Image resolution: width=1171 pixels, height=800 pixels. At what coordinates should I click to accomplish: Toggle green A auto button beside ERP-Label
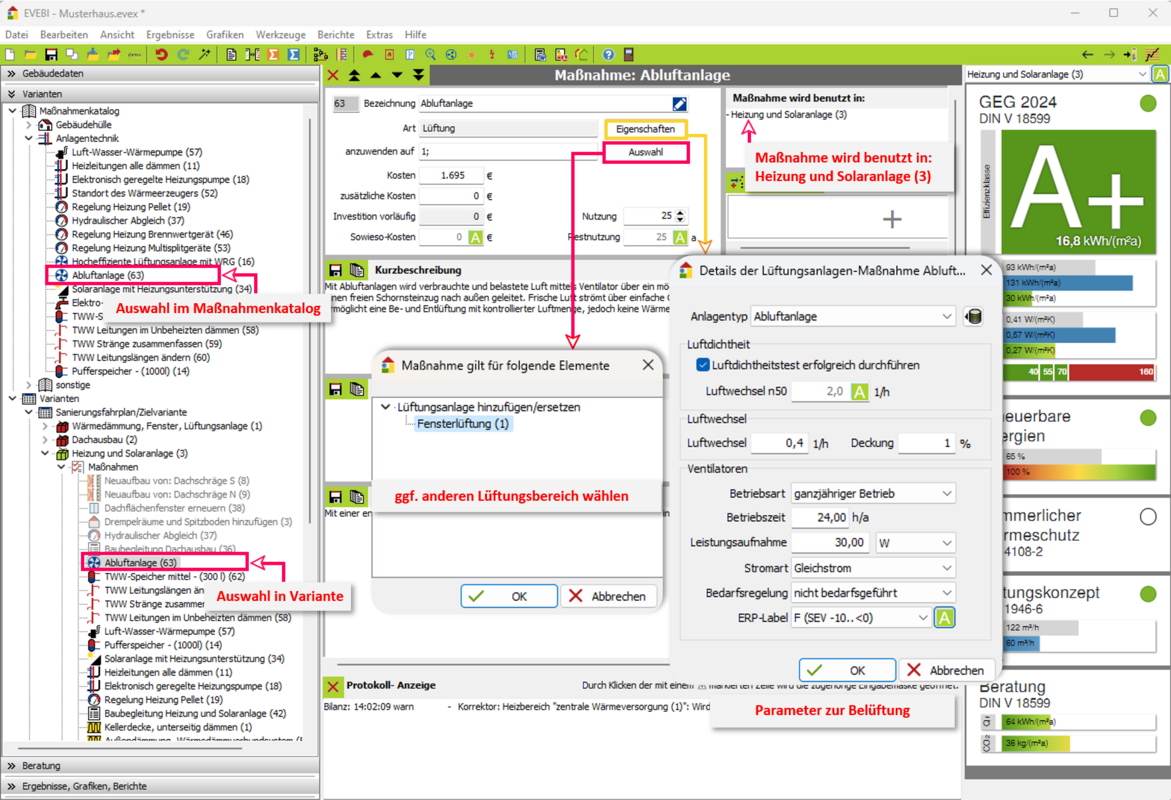(943, 618)
